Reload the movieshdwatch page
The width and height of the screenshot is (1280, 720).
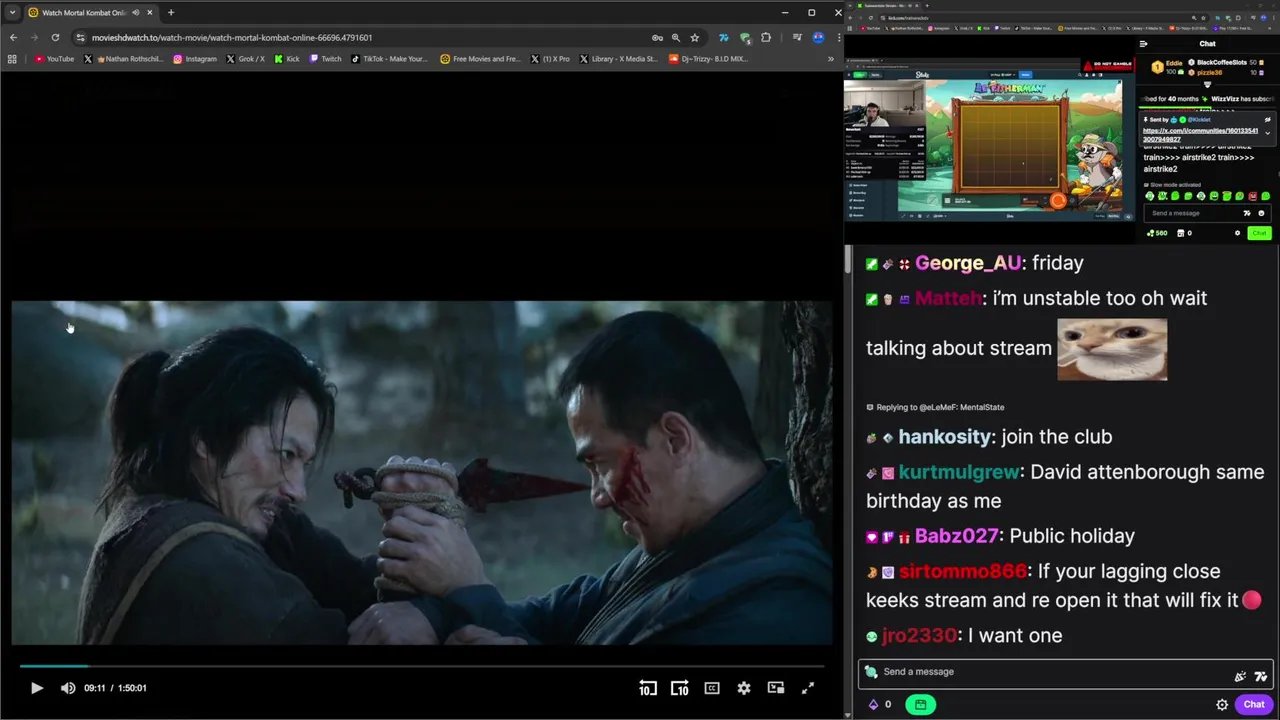(55, 37)
